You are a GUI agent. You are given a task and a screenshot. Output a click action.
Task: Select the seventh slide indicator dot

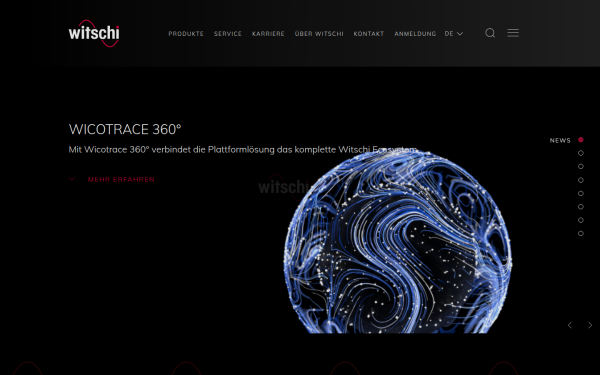click(x=580, y=220)
